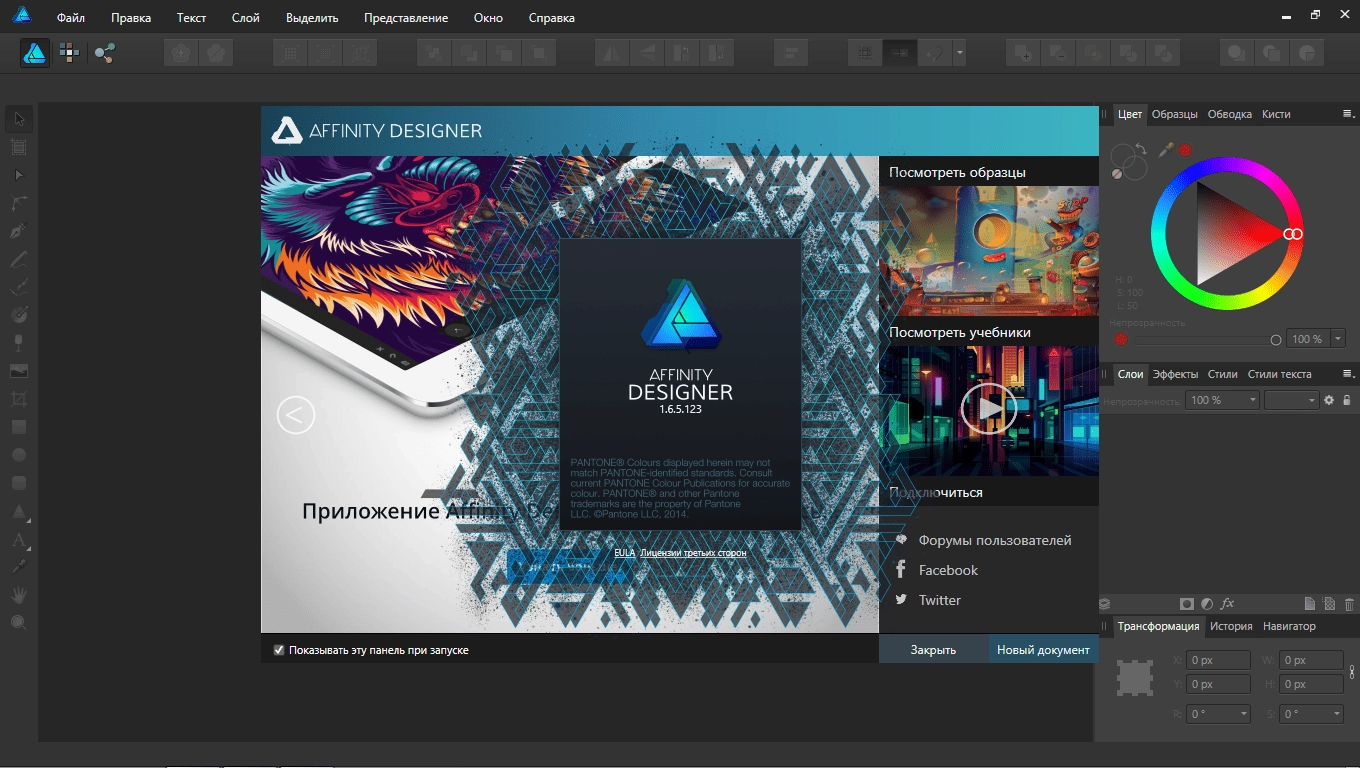The width and height of the screenshot is (1360, 768).
Task: Switch to the Draw persona icon
Action: pyautogui.click(x=35, y=52)
